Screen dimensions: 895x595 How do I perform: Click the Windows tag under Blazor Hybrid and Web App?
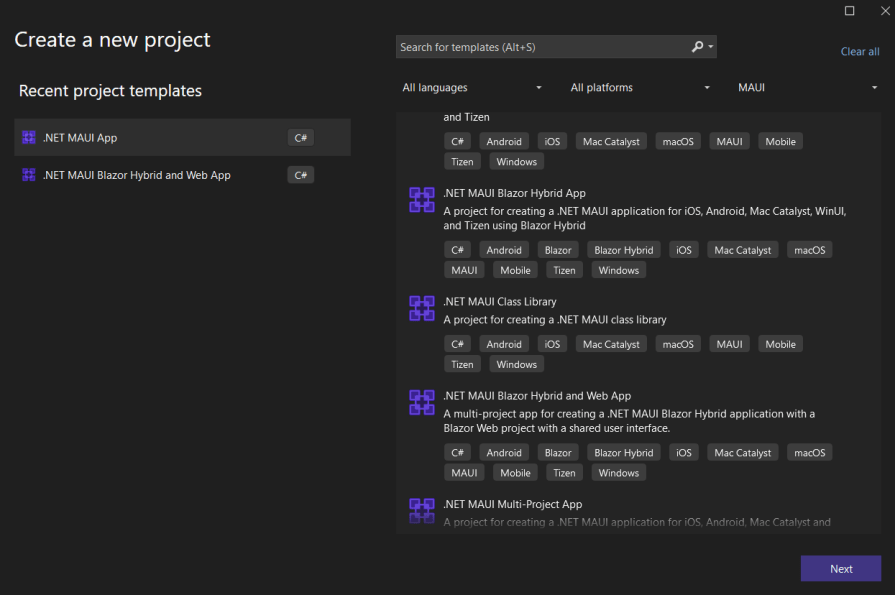click(x=618, y=472)
